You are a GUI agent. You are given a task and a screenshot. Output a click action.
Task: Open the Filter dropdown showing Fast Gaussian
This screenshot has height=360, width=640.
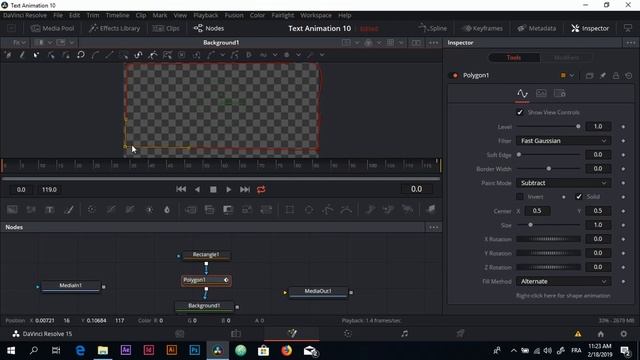[x=563, y=141]
